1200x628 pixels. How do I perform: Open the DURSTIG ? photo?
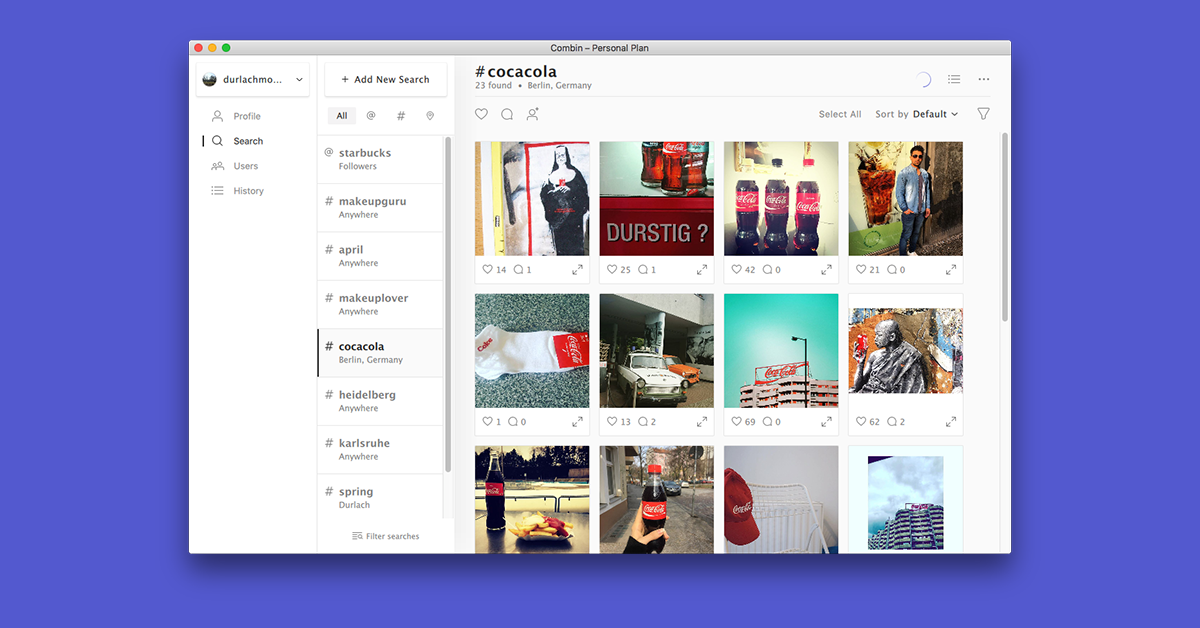coord(657,198)
